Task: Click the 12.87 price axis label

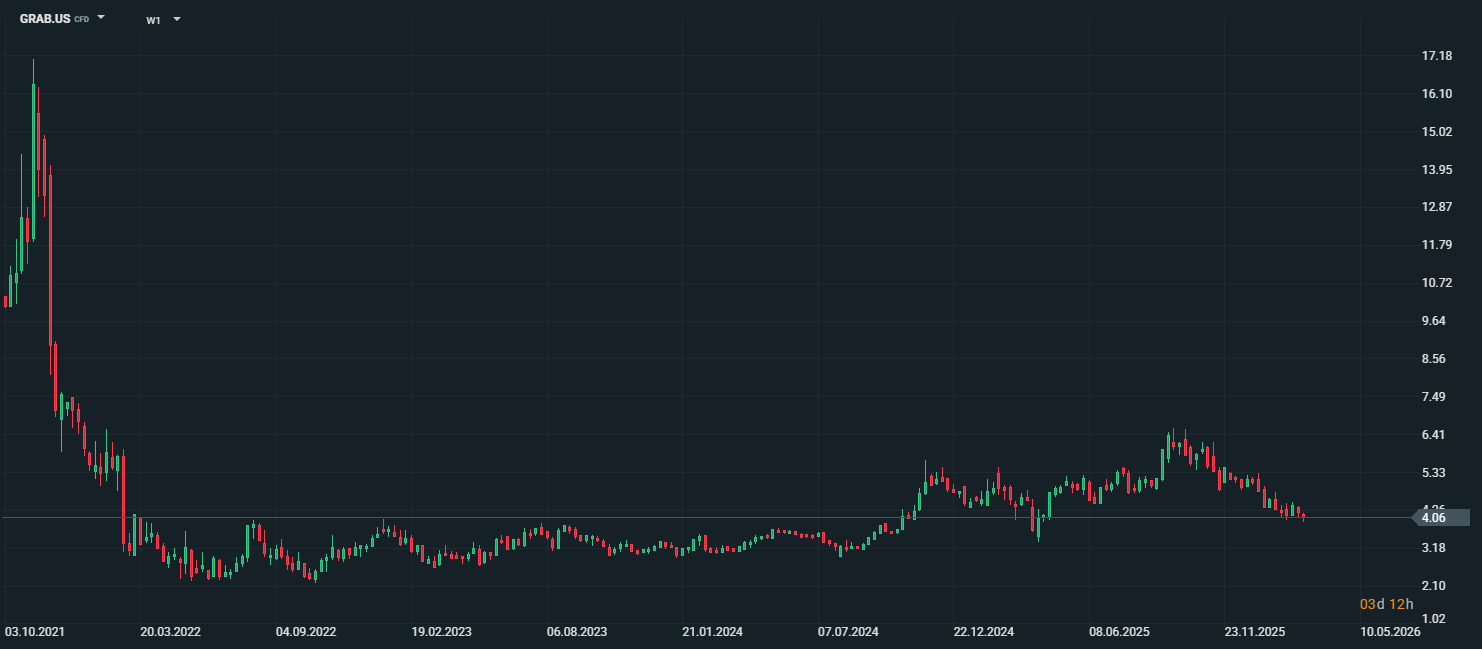Action: click(1436, 207)
